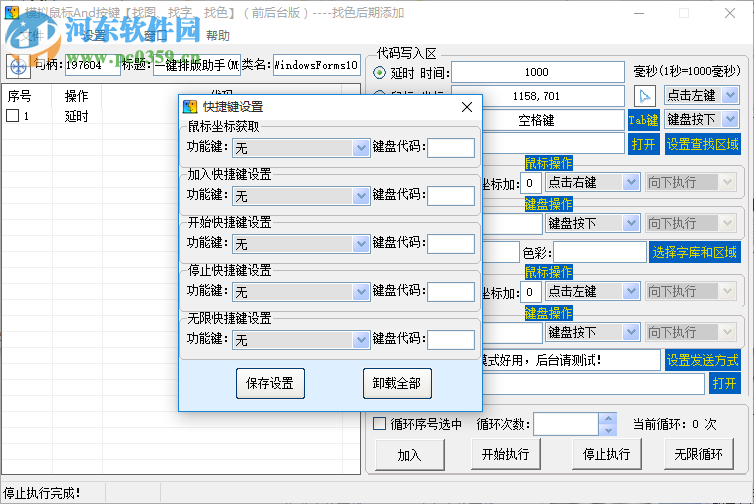Viewport: 754px width, 504px height.
Task: Decrease 循环次数 with down spinner arrow
Action: tap(608, 430)
